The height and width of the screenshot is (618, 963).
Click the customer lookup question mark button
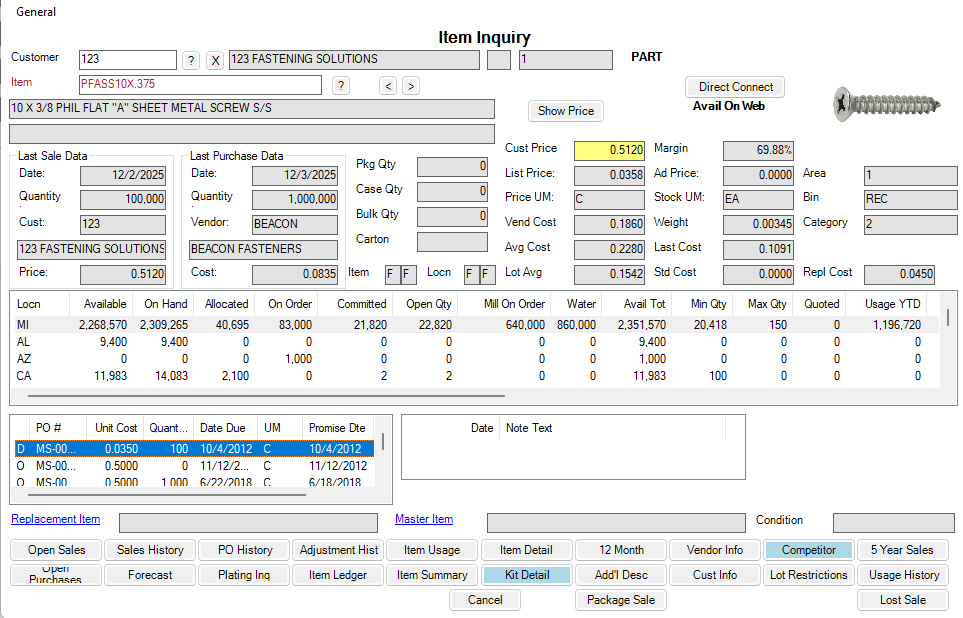(x=191, y=60)
